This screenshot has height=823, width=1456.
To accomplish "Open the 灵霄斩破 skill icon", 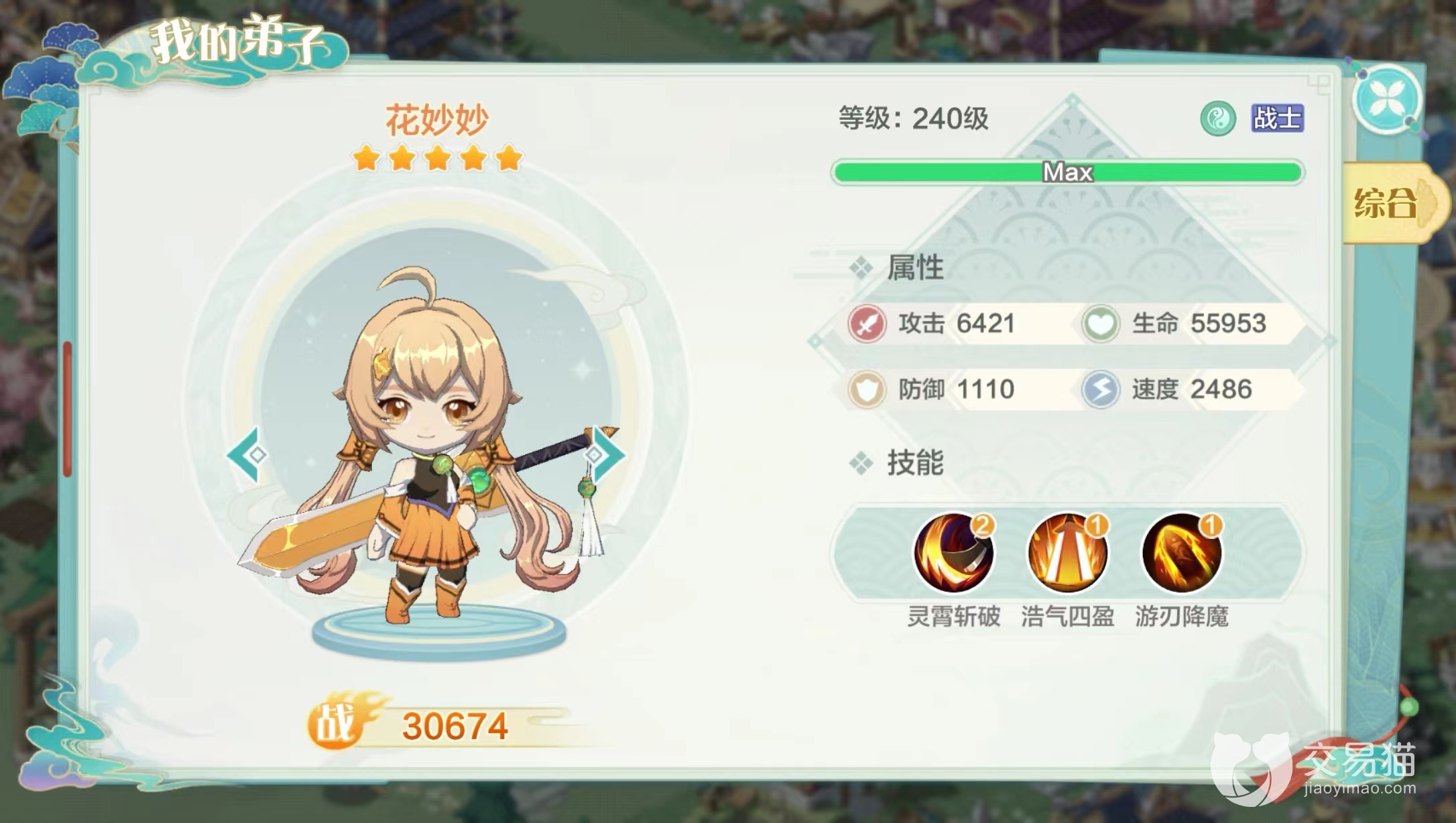I will coord(954,552).
